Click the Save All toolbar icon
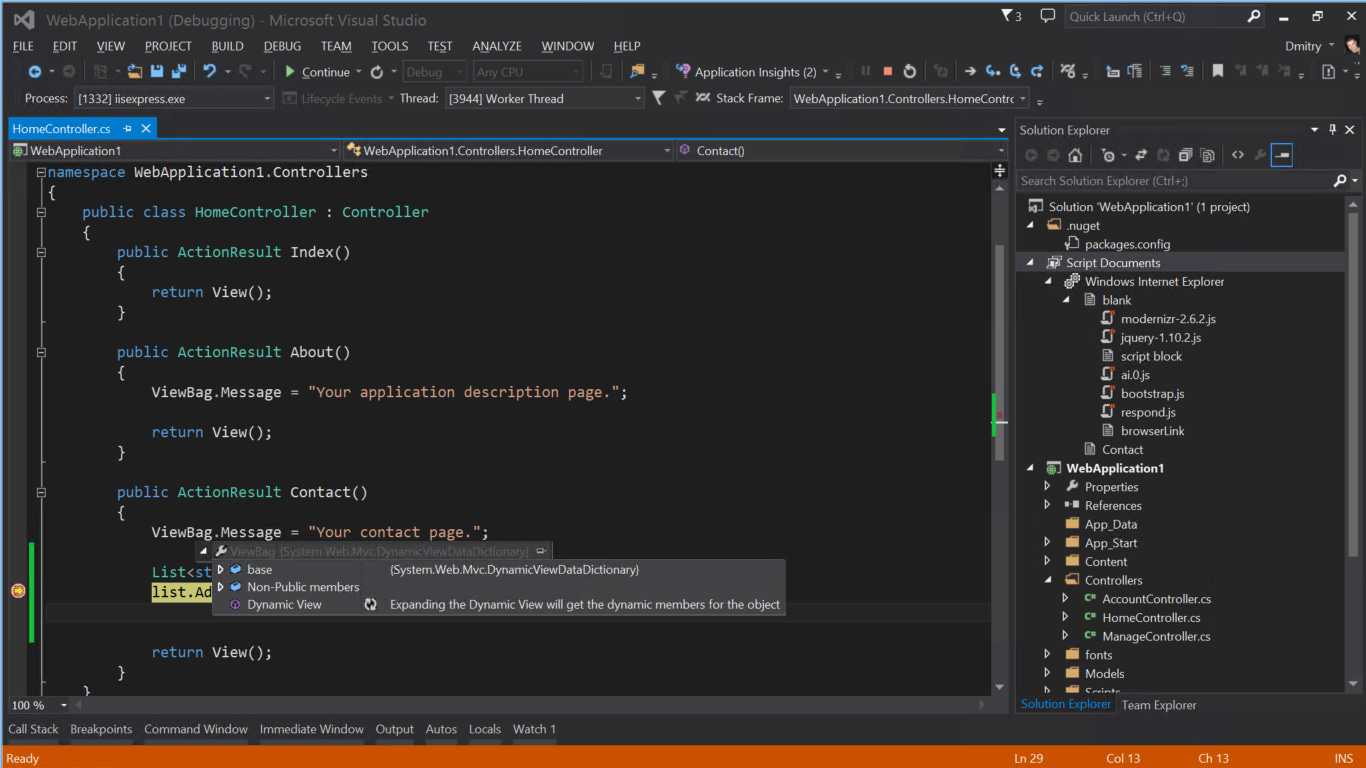 [x=179, y=72]
